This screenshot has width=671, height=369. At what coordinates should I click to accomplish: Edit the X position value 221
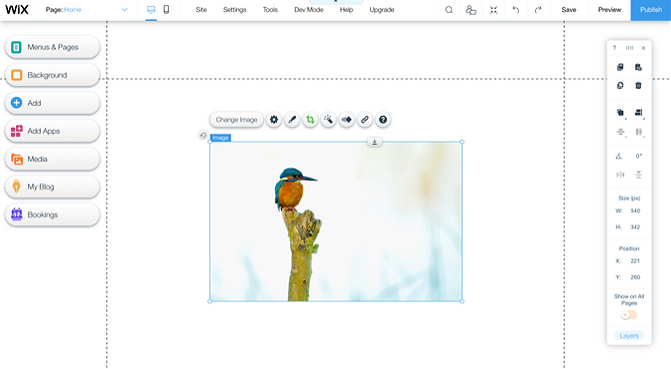tap(635, 261)
